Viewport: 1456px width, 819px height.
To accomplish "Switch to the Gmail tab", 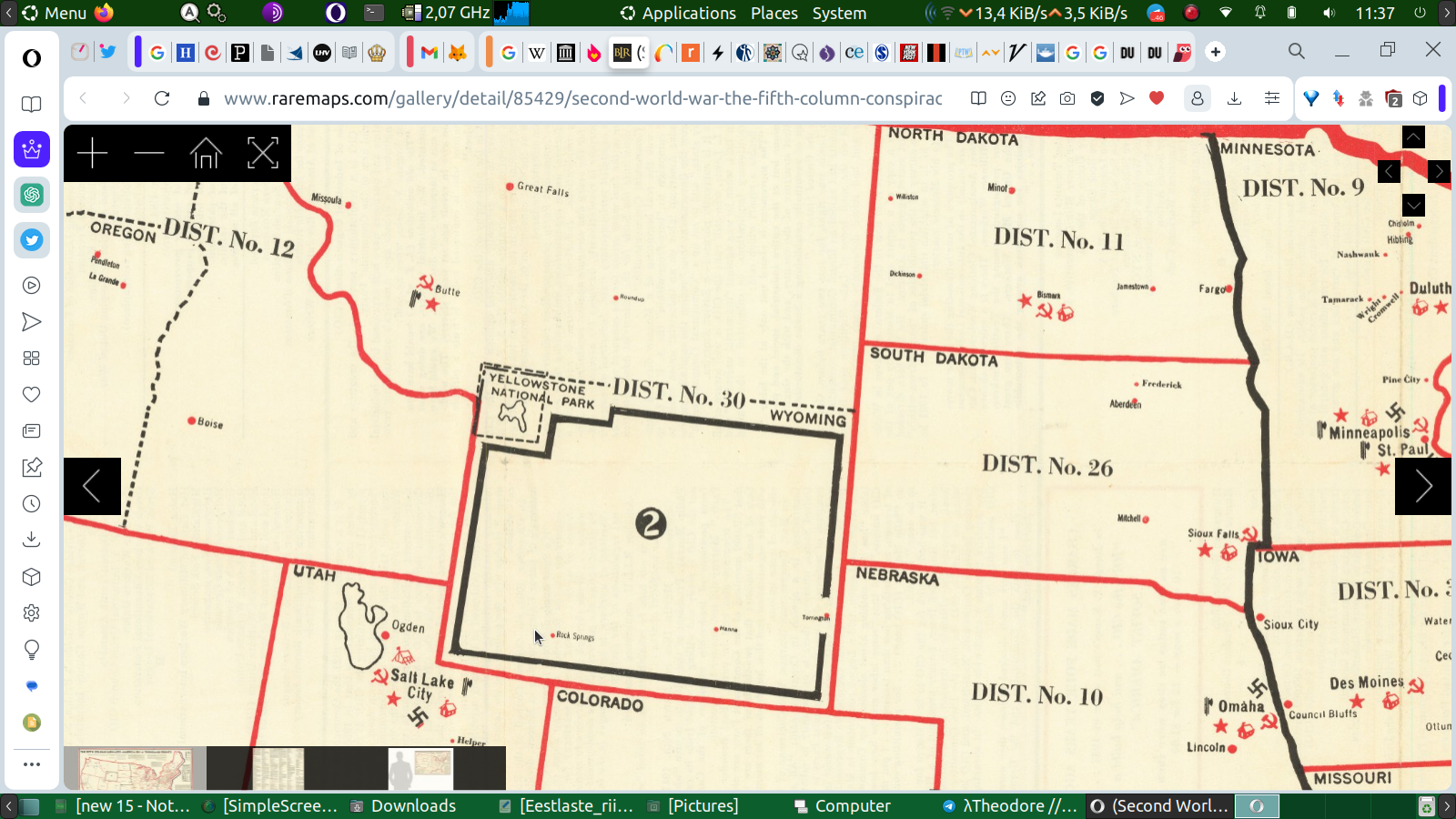I will (429, 53).
